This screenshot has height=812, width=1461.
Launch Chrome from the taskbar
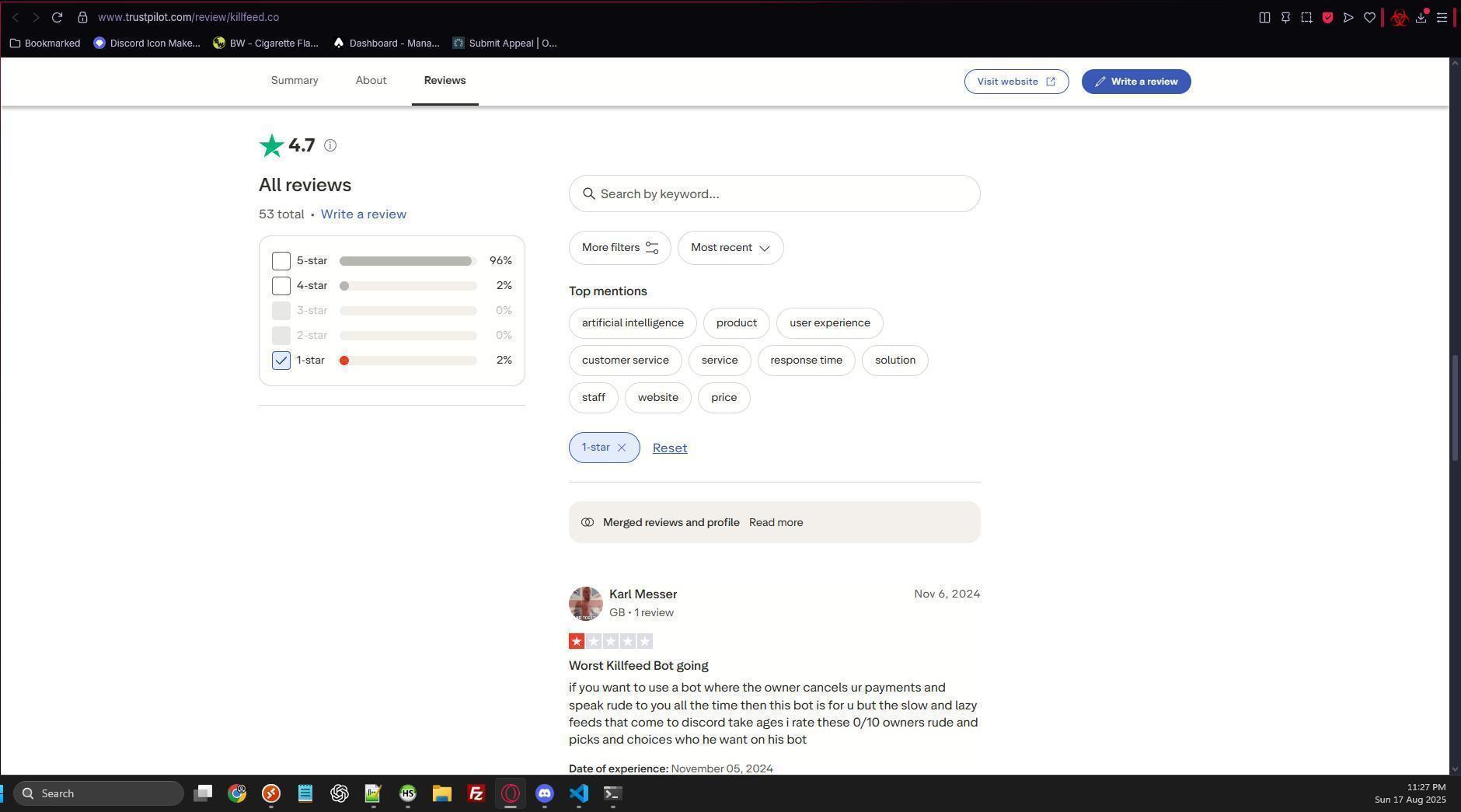tap(237, 793)
